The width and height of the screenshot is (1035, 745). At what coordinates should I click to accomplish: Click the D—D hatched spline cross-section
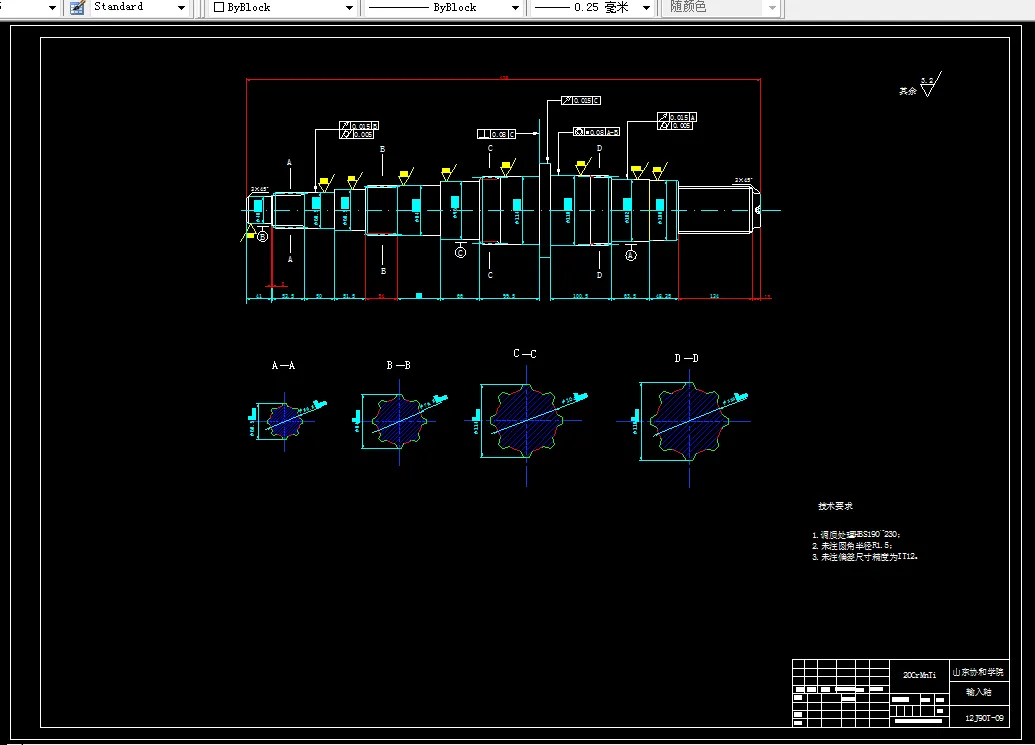tap(689, 421)
